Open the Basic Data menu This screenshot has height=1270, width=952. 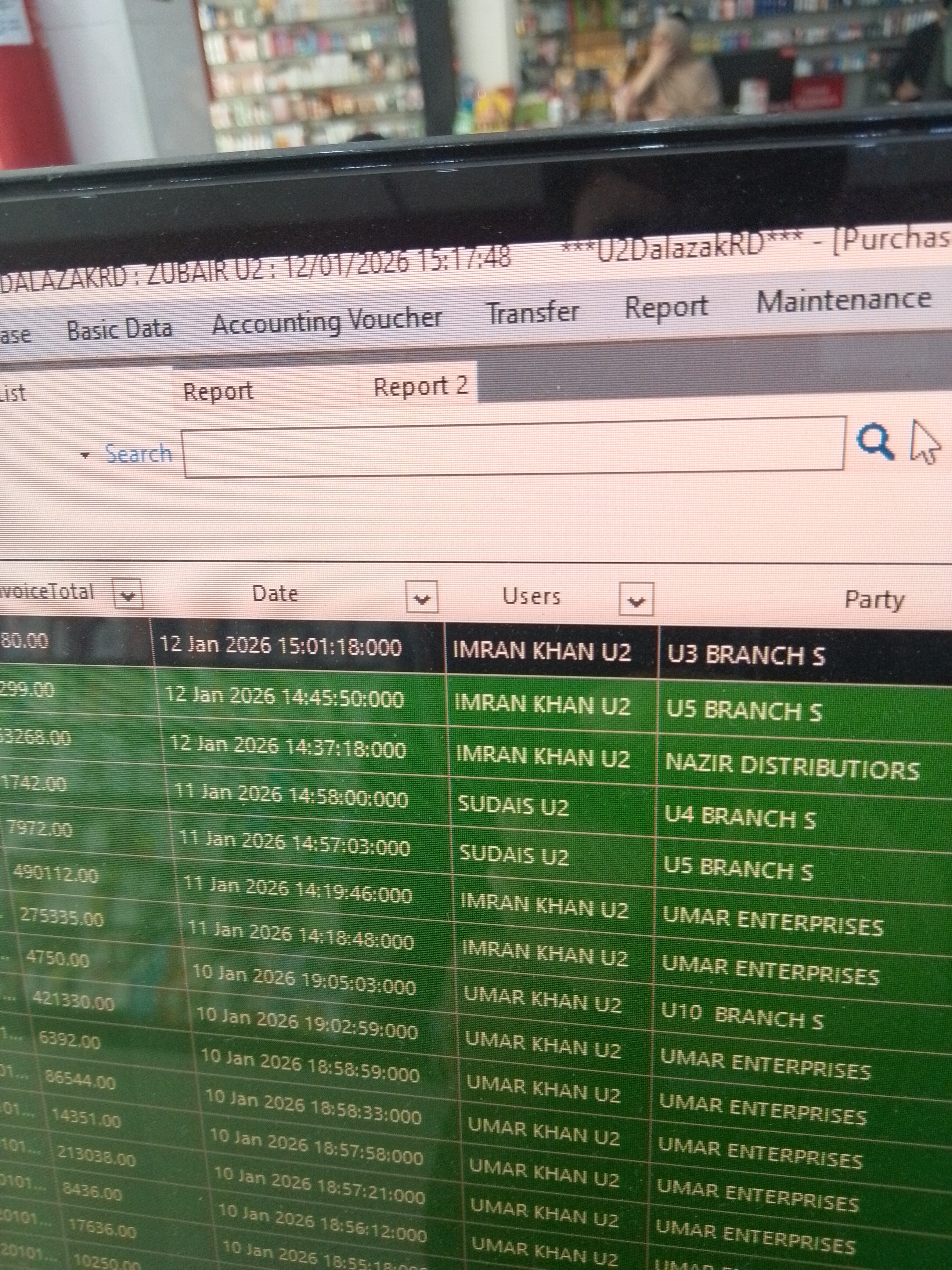tap(119, 329)
